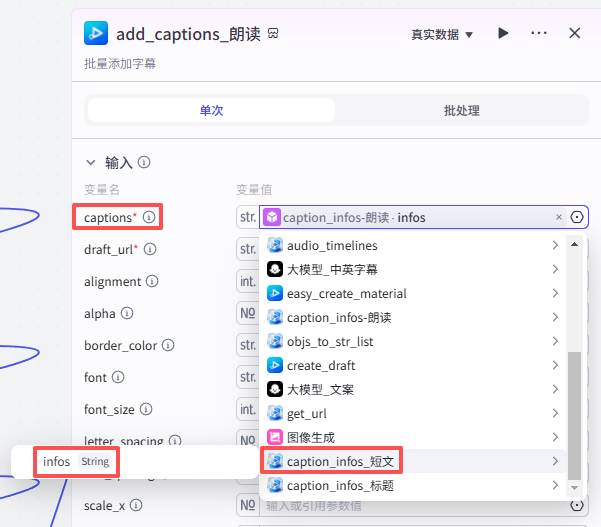Click the info icon next to captions
This screenshot has width=601, height=527.
point(149,217)
